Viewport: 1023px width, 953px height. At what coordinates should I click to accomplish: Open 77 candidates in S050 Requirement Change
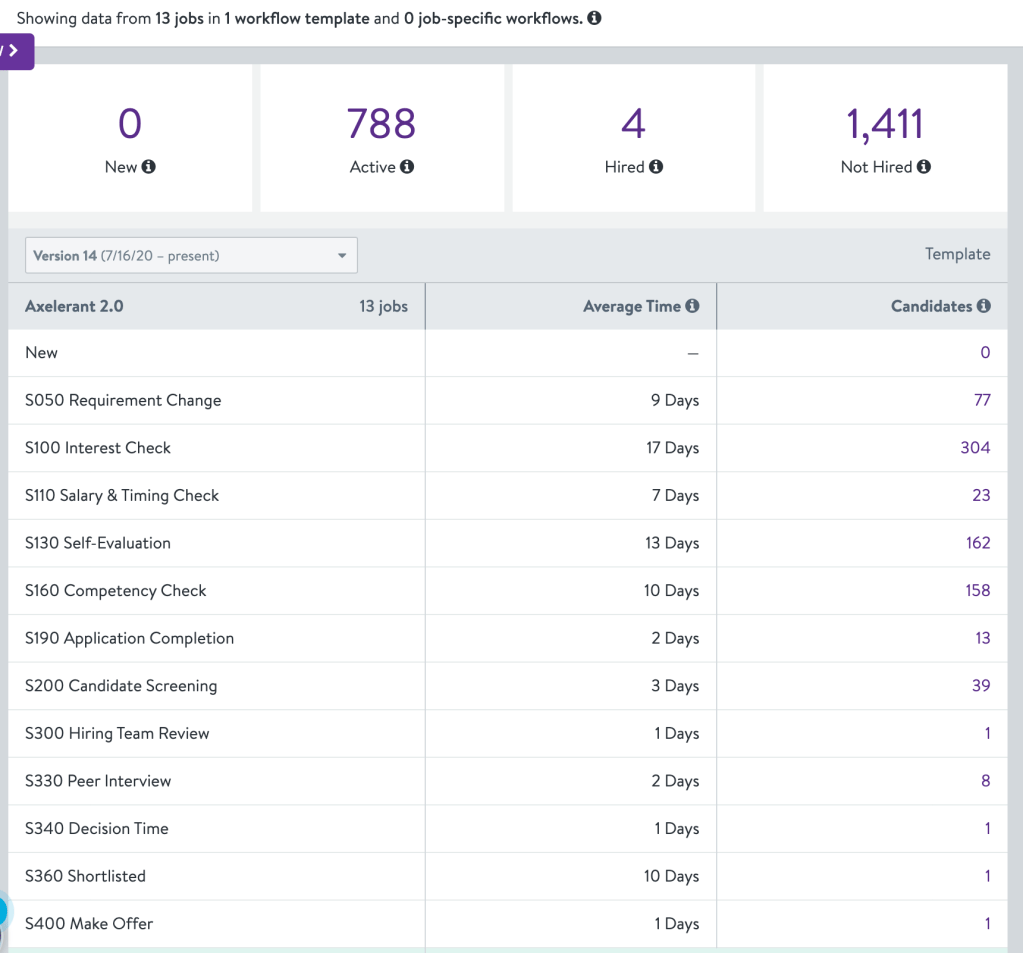982,400
